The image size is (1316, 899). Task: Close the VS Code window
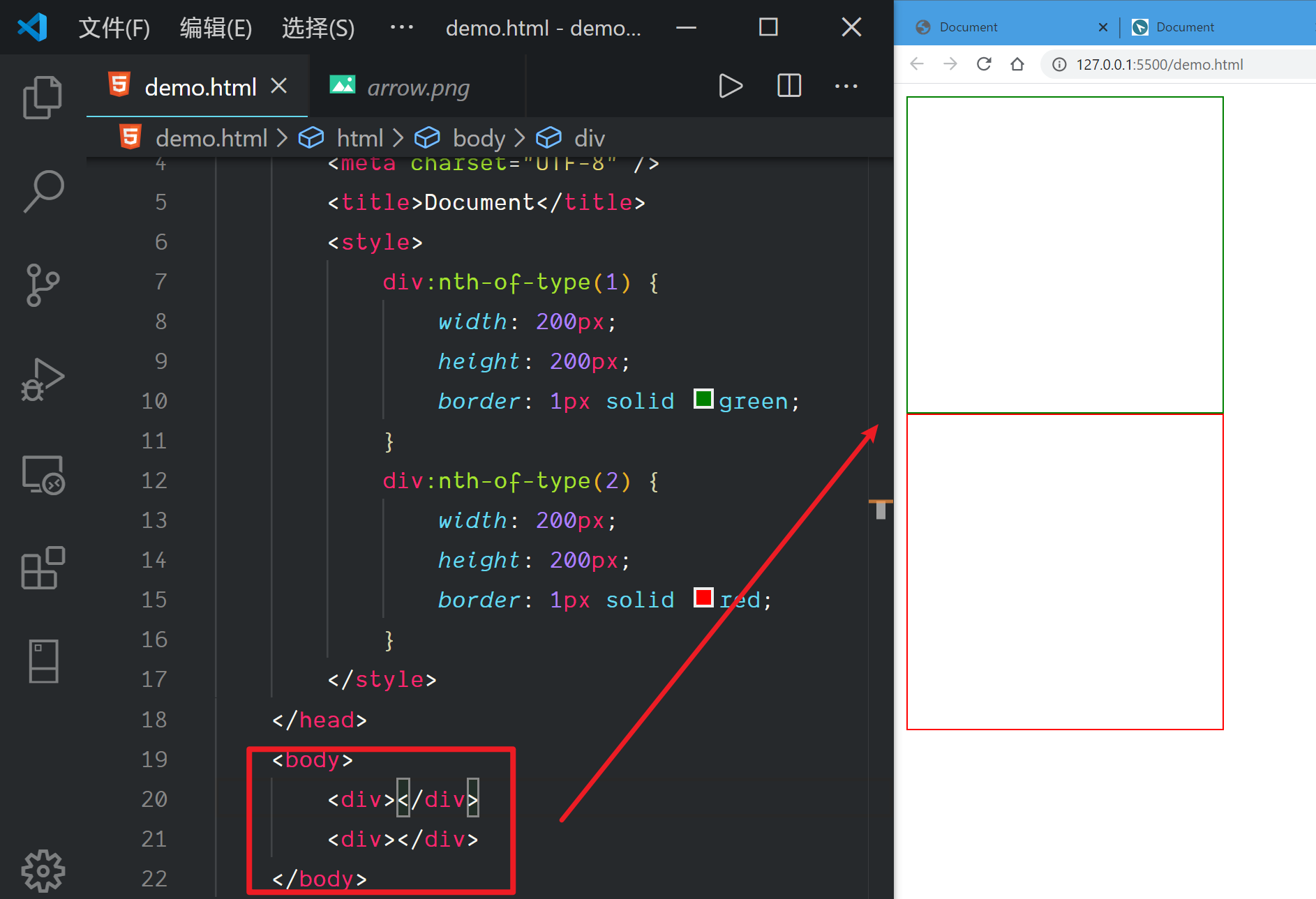point(851,27)
